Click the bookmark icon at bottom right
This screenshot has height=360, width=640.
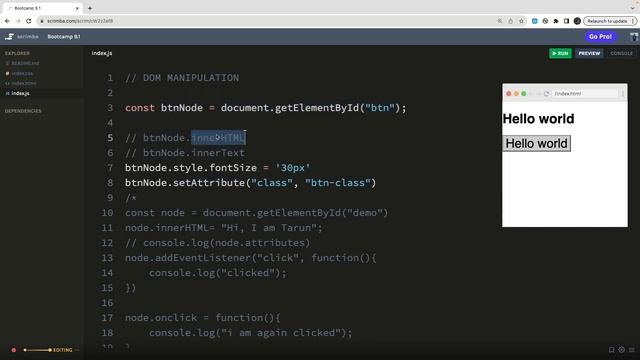611,350
